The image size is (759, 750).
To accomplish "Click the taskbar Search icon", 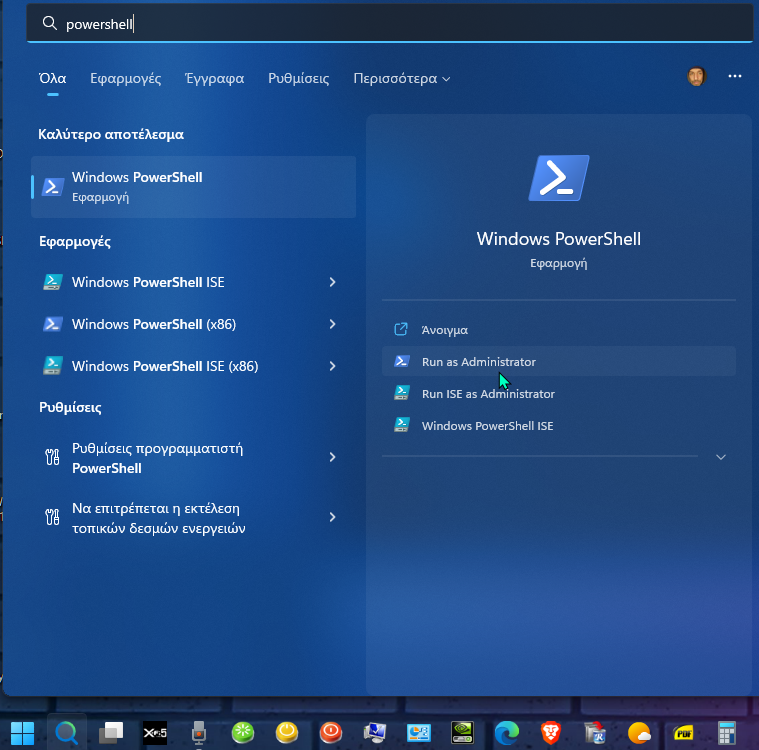I will 66,733.
